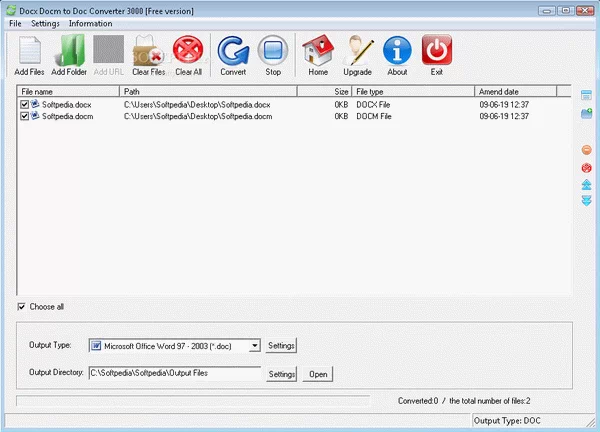Click the orange minus remove icon
This screenshot has width=600, height=432.
click(586, 150)
